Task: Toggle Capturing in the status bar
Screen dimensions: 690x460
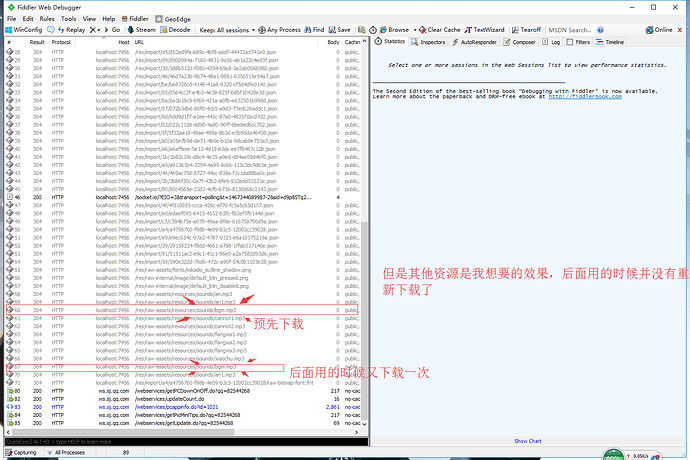Action: pos(21,453)
